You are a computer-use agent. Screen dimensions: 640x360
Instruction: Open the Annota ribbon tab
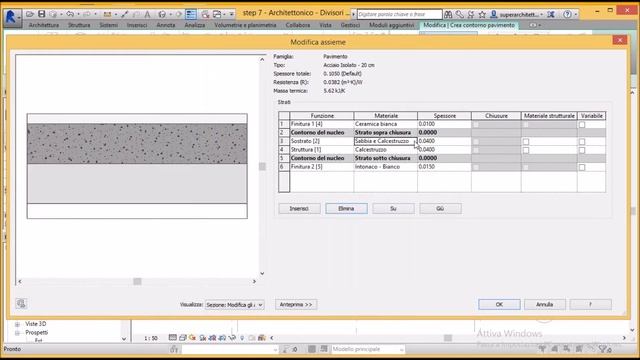(166, 25)
